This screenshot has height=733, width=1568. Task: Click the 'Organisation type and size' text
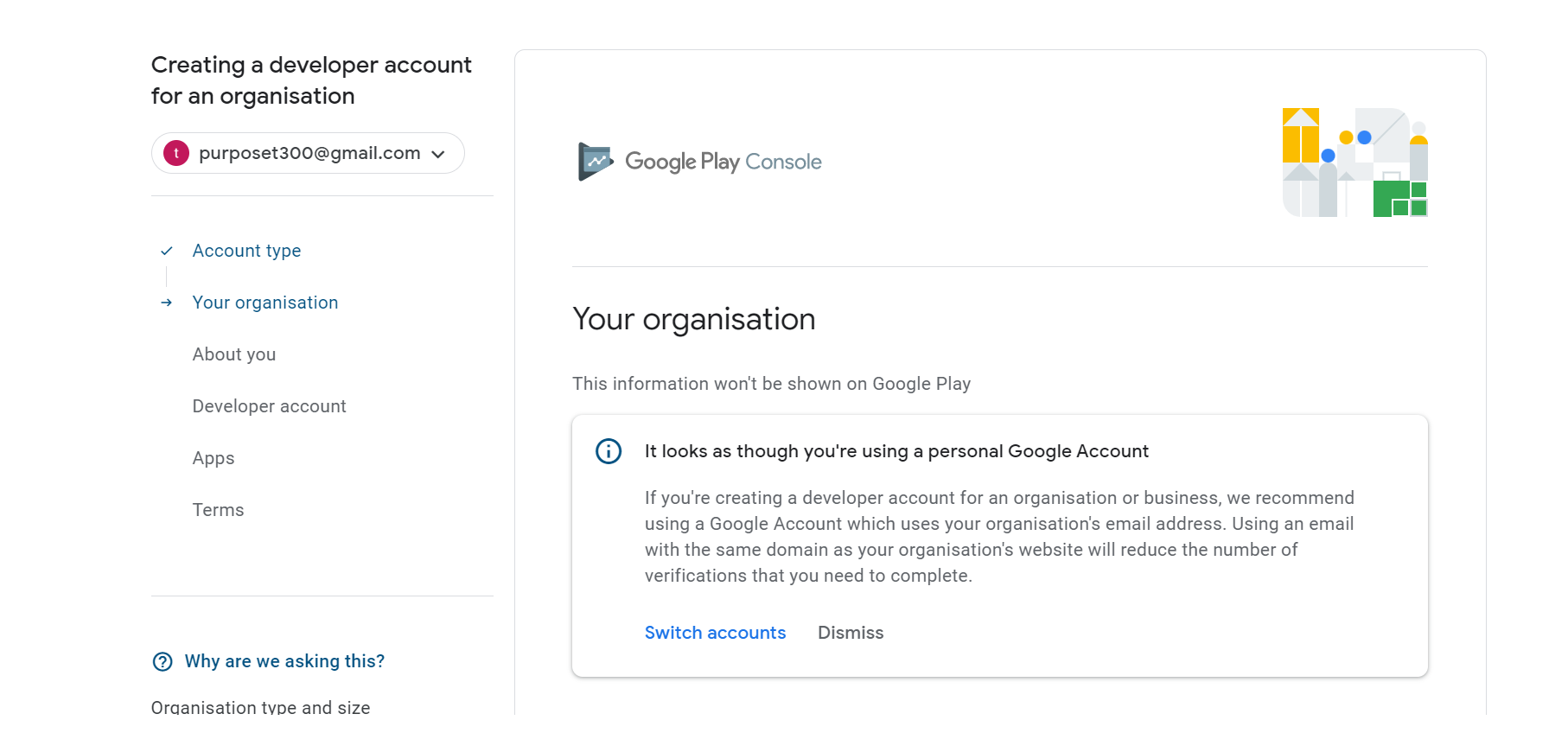(260, 706)
